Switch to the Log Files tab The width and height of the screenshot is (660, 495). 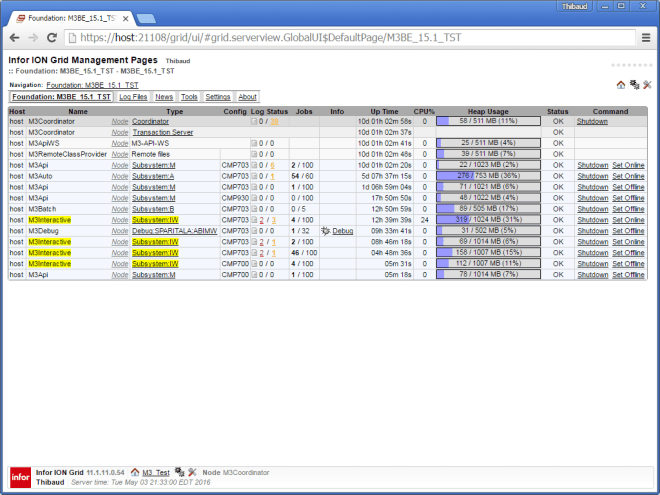pyautogui.click(x=133, y=97)
